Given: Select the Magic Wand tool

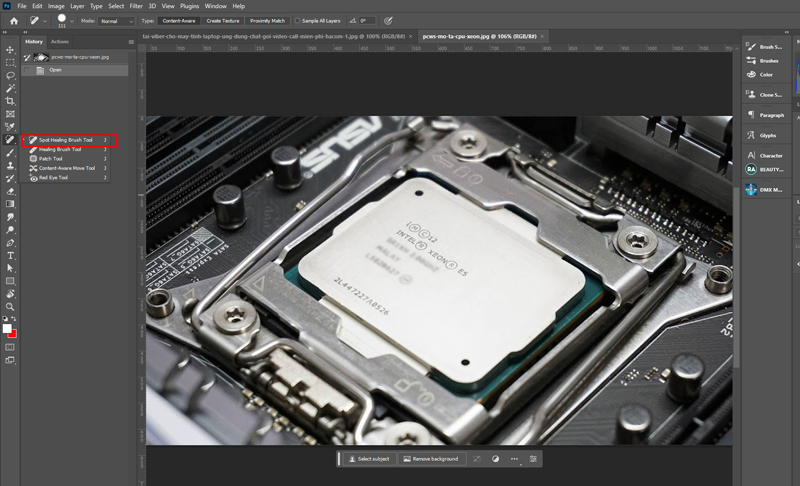Looking at the screenshot, I should pyautogui.click(x=10, y=88).
